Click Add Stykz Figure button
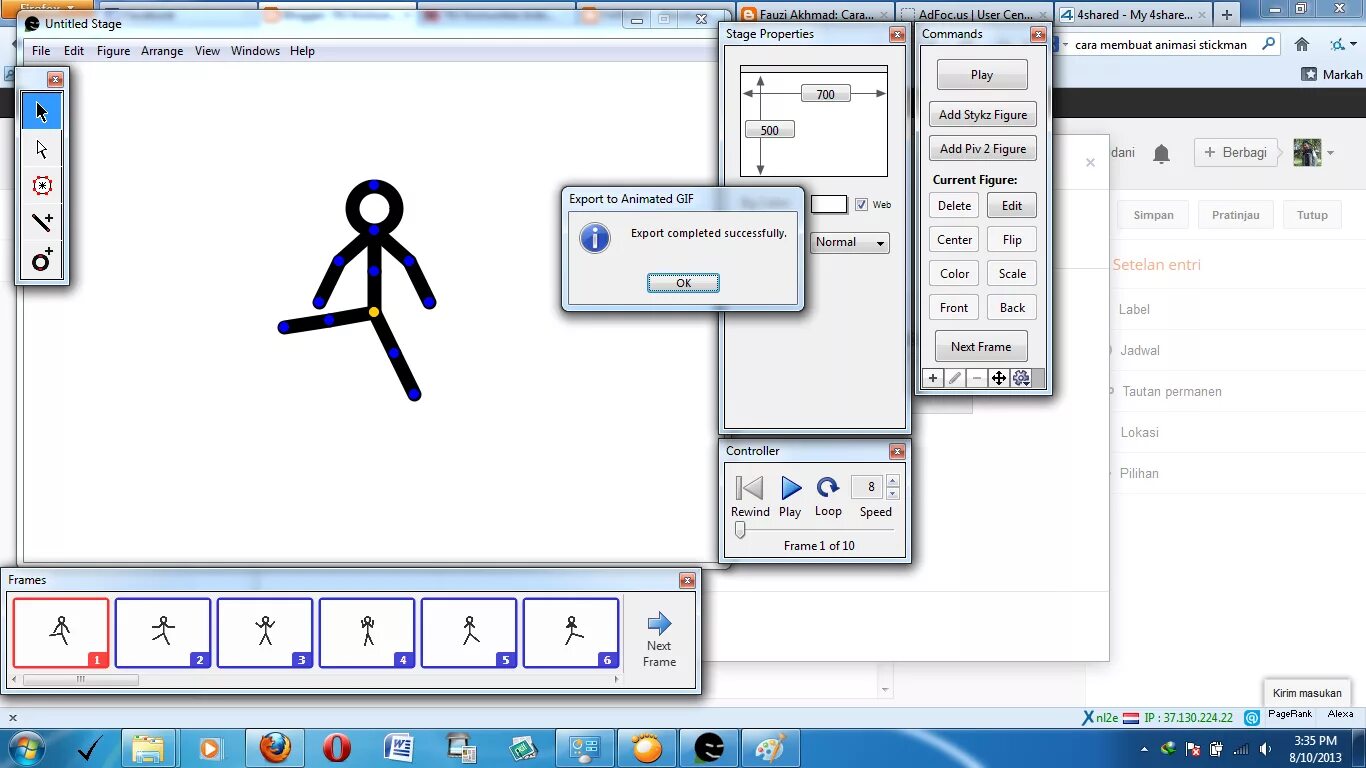The height and width of the screenshot is (768, 1366). (983, 115)
